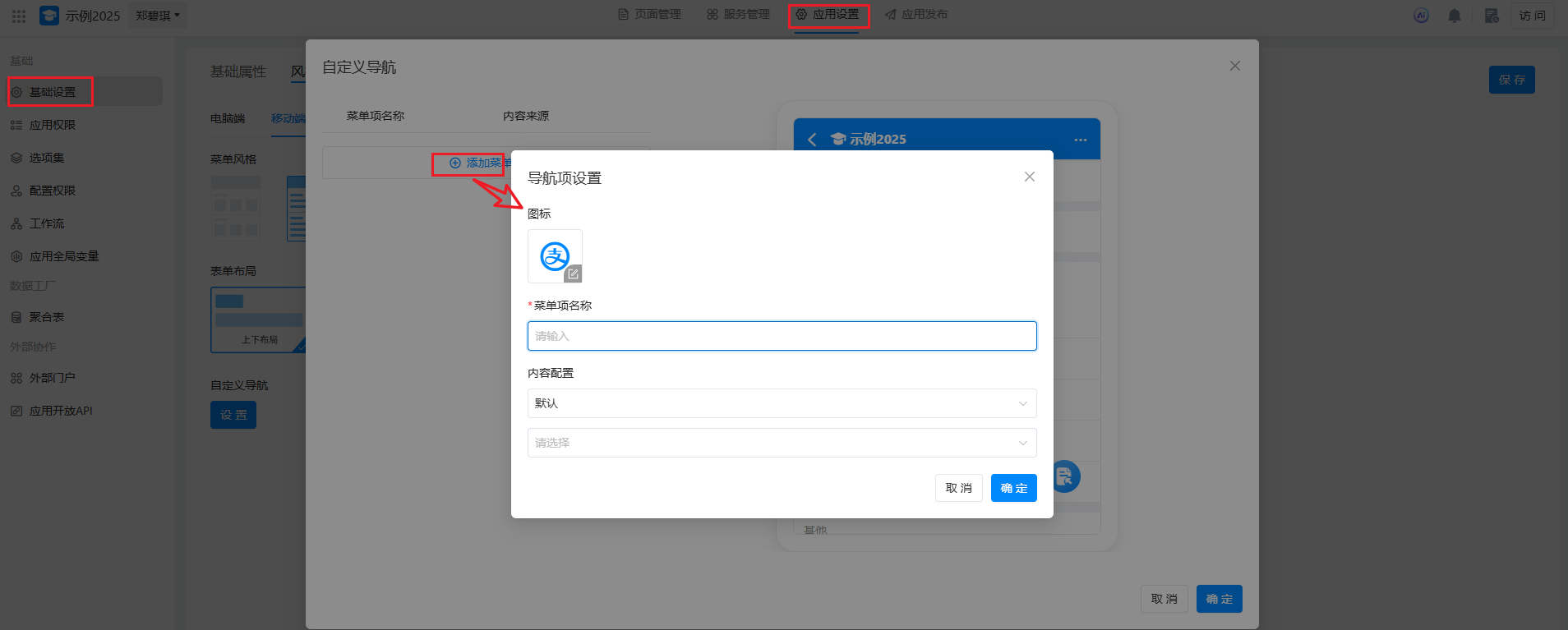Close the 导航项设置 dialog
The width and height of the screenshot is (1568, 630).
point(1029,177)
